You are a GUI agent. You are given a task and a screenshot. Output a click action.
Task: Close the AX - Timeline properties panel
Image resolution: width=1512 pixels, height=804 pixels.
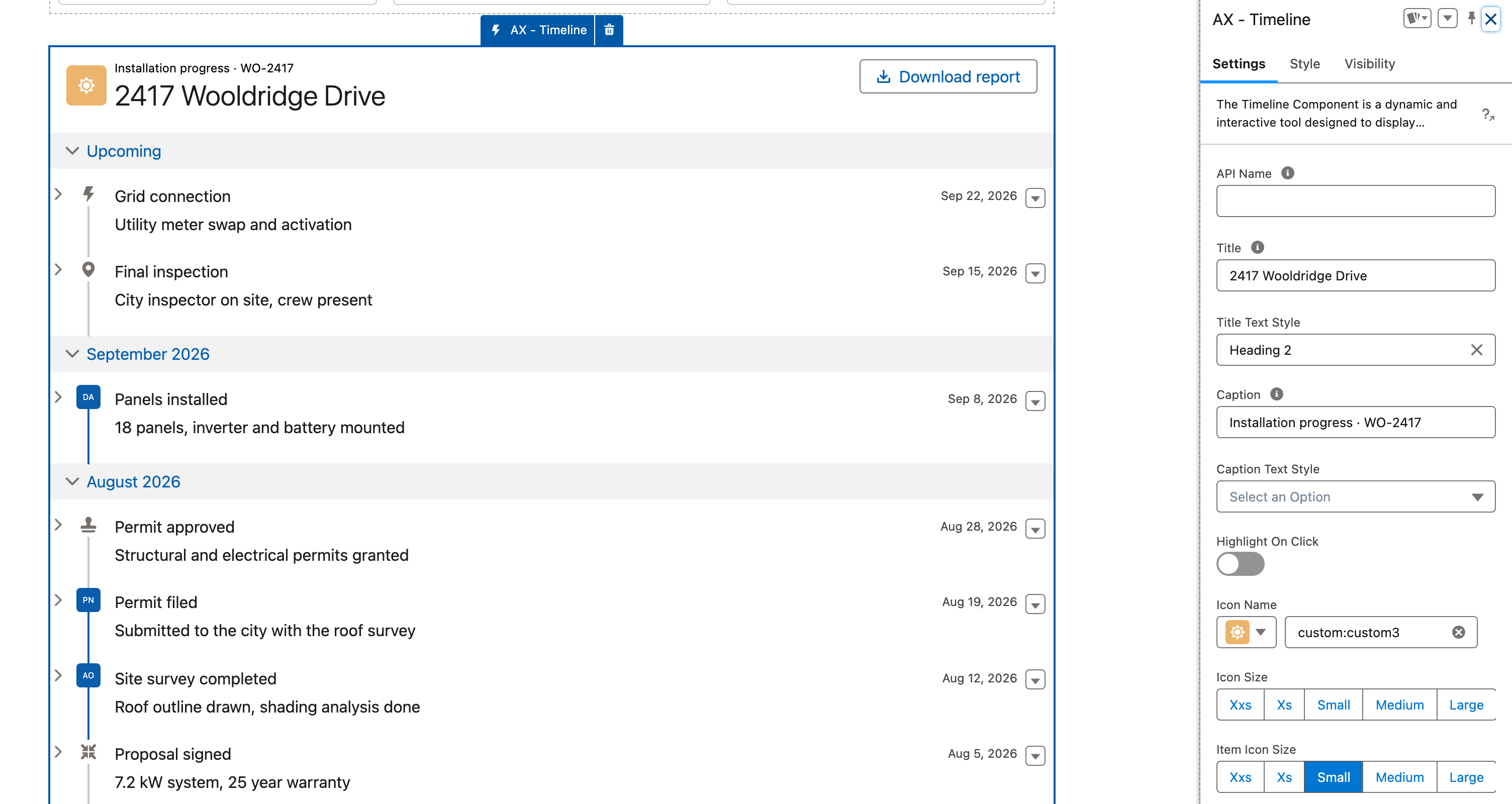click(x=1491, y=20)
